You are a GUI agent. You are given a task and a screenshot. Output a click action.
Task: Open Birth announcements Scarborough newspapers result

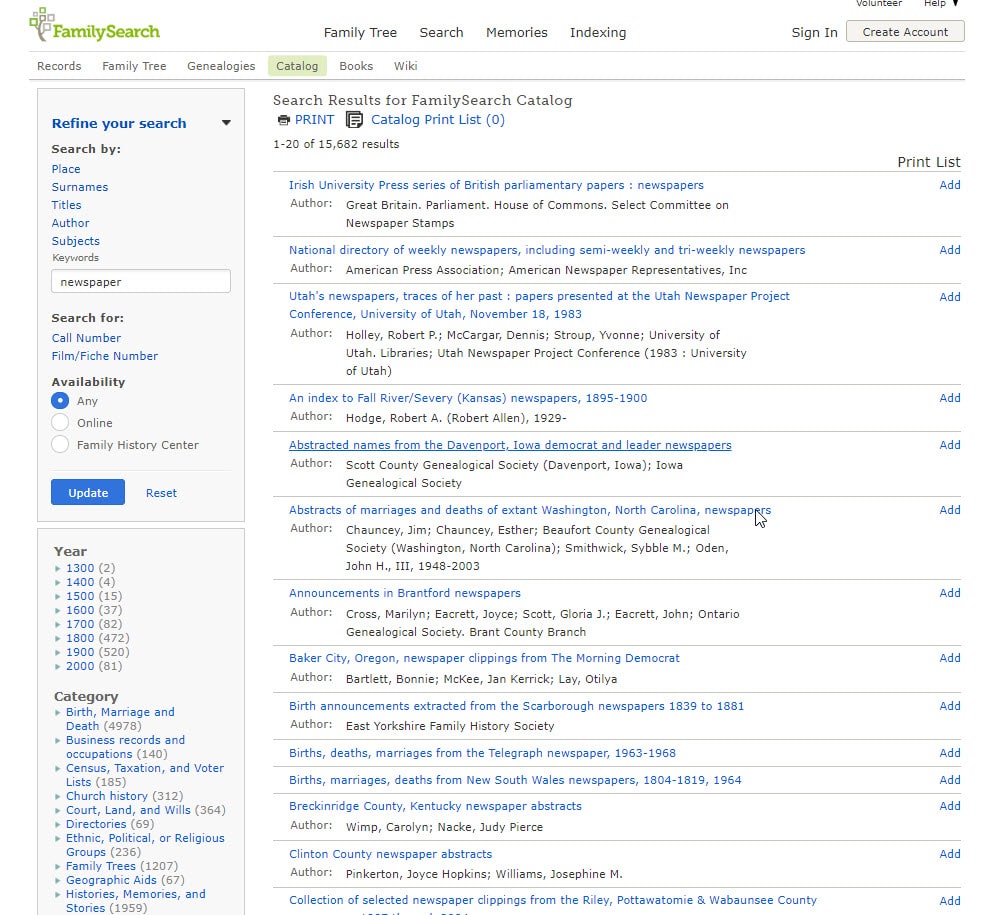pos(516,706)
